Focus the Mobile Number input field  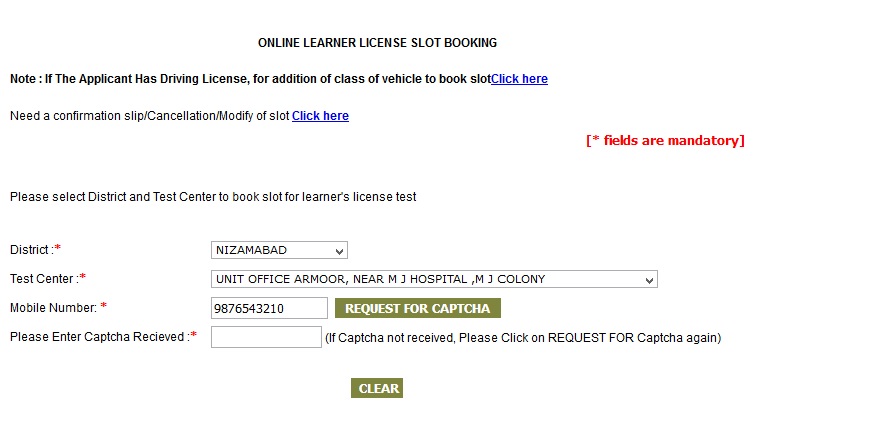click(269, 308)
